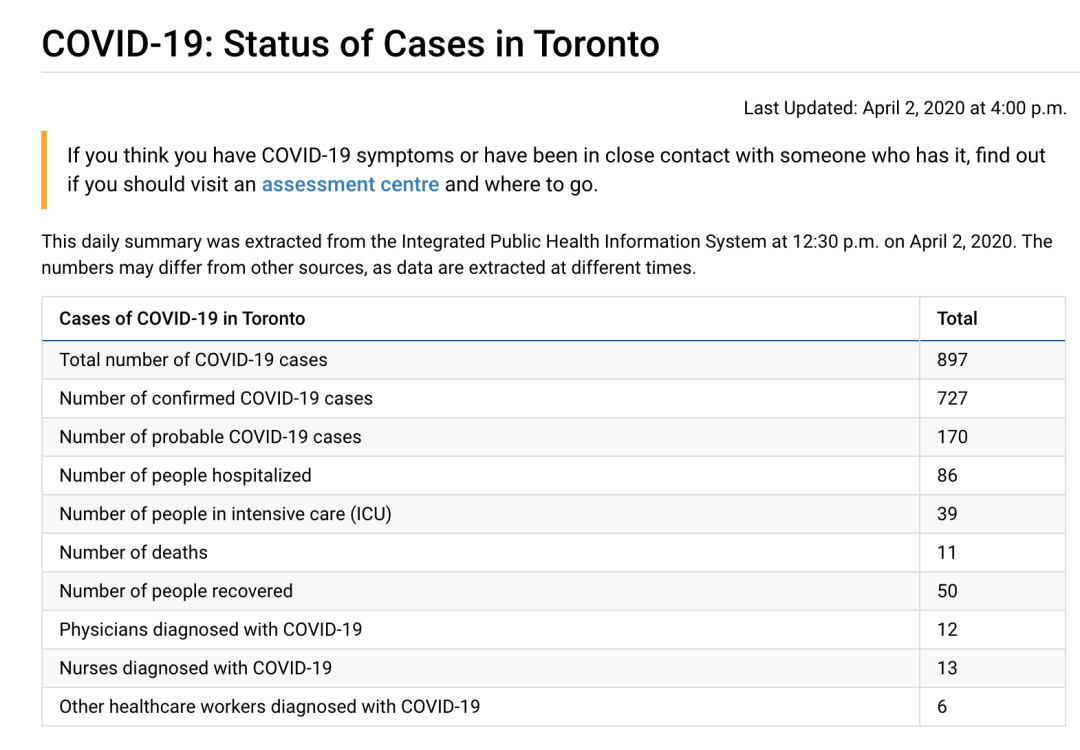Select the Physicians diagnosed with COVID-19 row
1080x750 pixels.
point(553,629)
